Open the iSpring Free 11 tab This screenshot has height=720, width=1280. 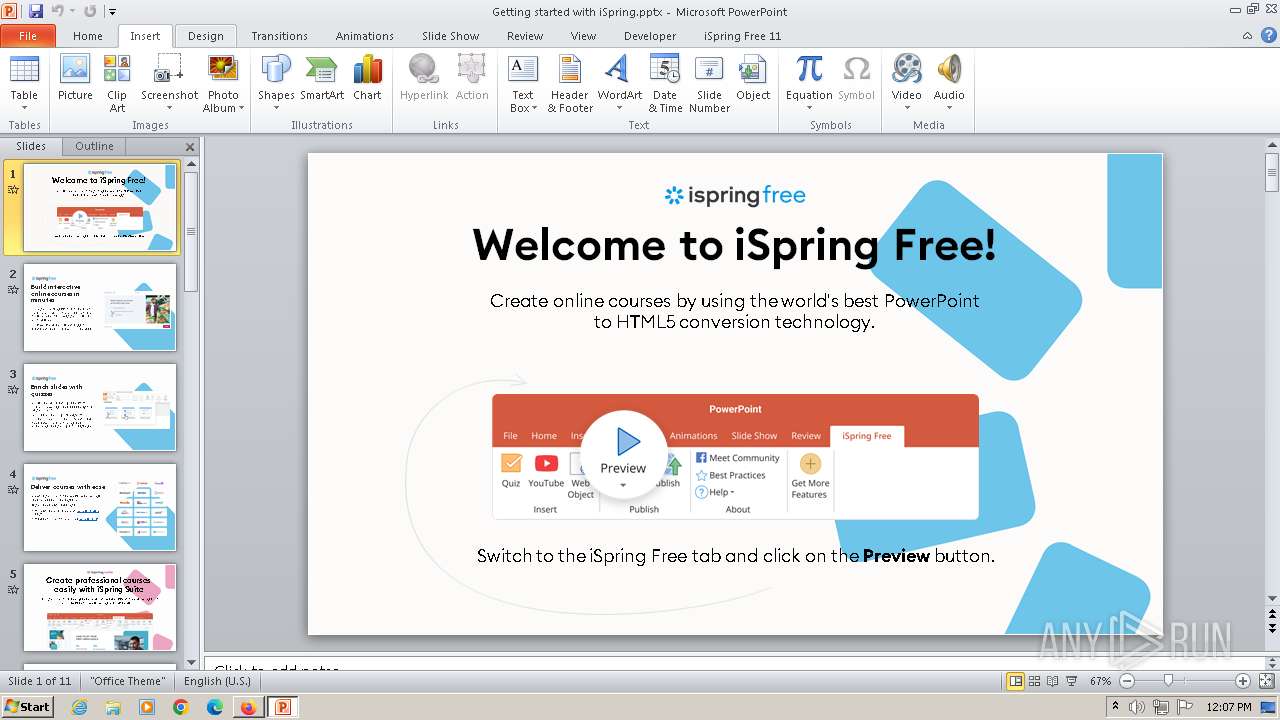742,35
